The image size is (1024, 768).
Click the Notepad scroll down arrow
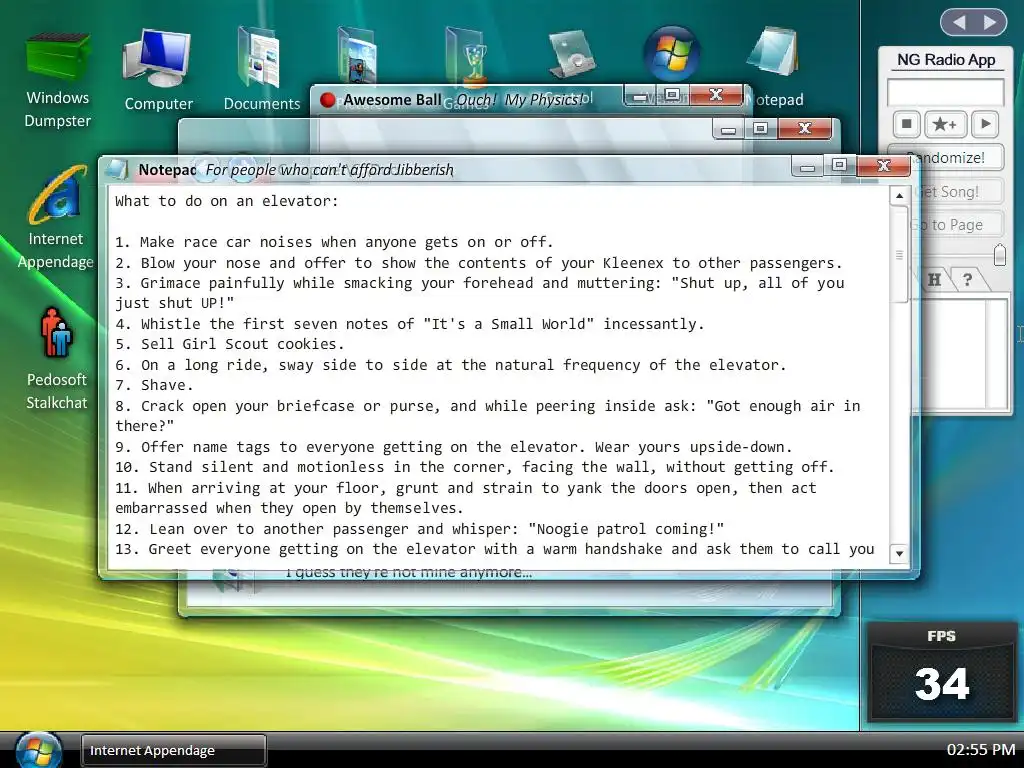click(x=899, y=554)
